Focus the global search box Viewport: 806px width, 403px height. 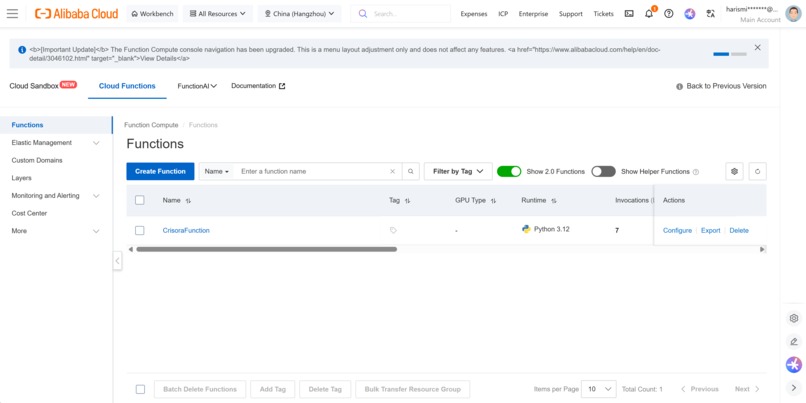click(x=401, y=14)
